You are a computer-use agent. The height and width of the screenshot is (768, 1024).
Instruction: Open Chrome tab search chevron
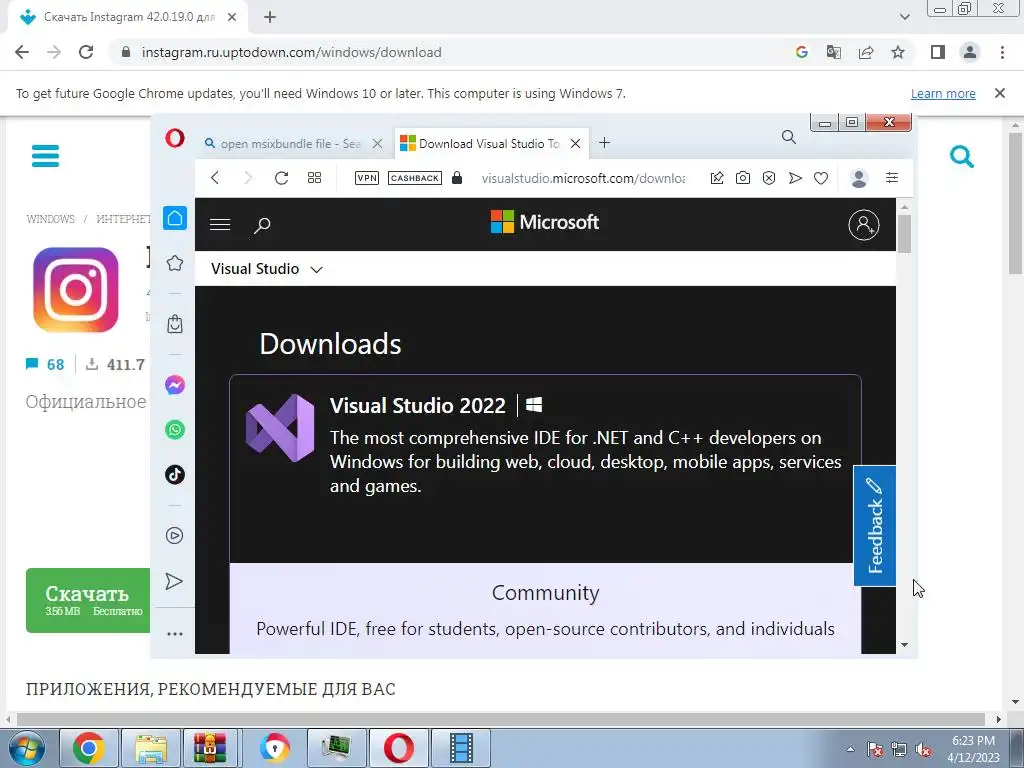[x=904, y=17]
